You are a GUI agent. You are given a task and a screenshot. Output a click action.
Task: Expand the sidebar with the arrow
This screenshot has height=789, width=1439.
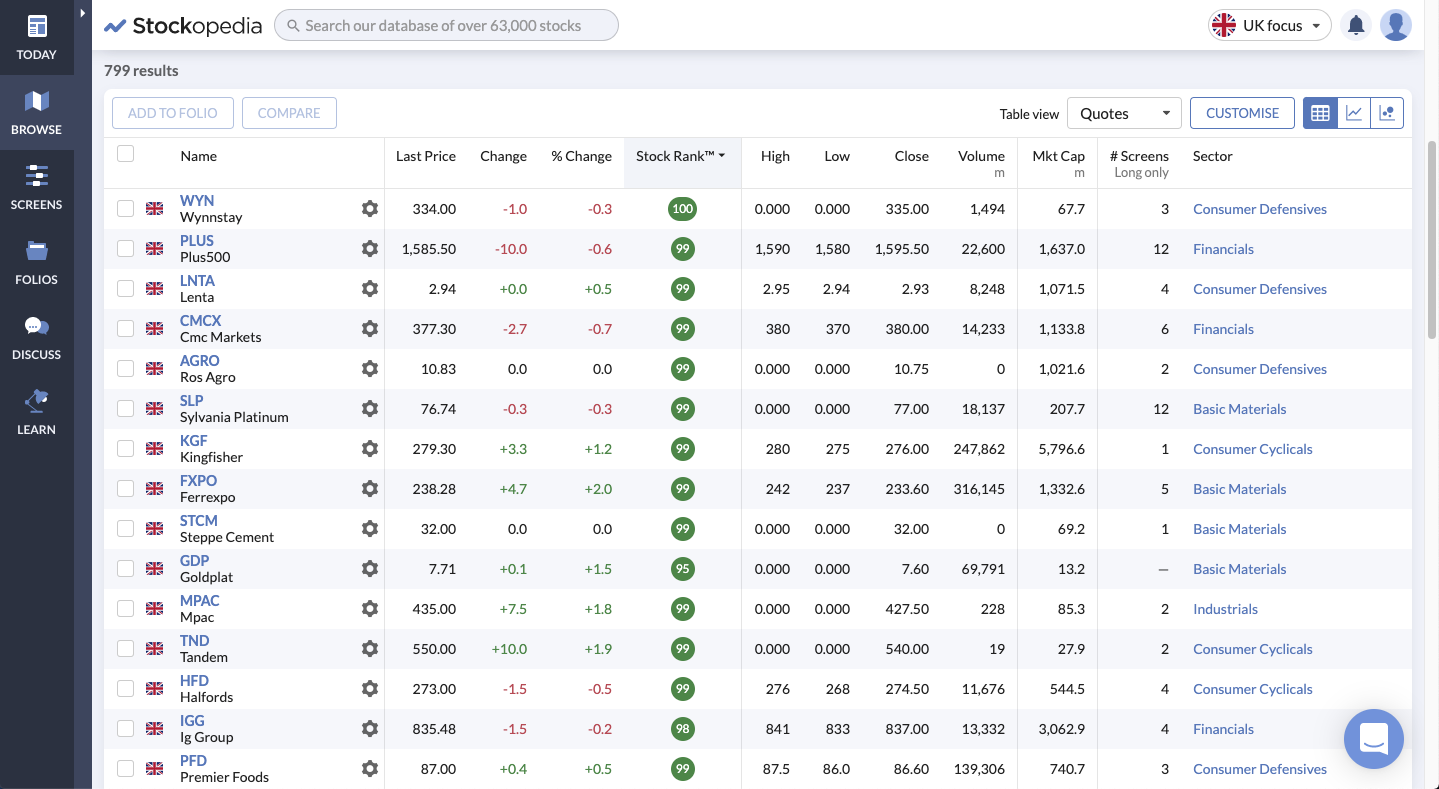[x=83, y=14]
